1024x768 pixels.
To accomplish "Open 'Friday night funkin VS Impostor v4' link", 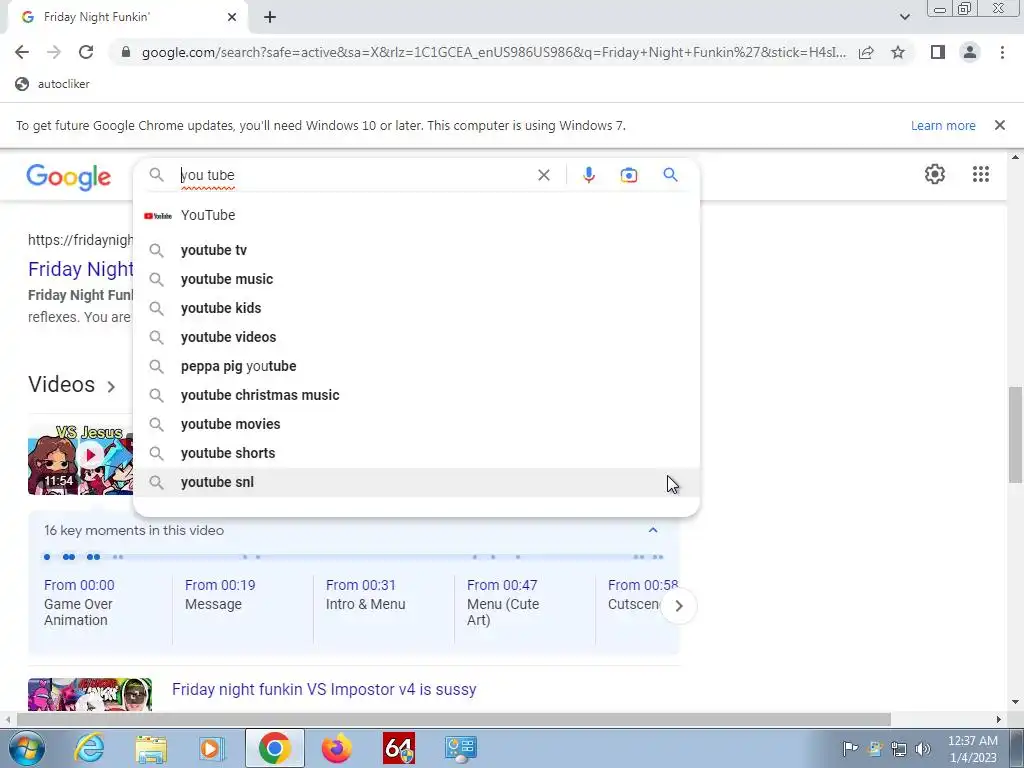I will click(x=324, y=690).
